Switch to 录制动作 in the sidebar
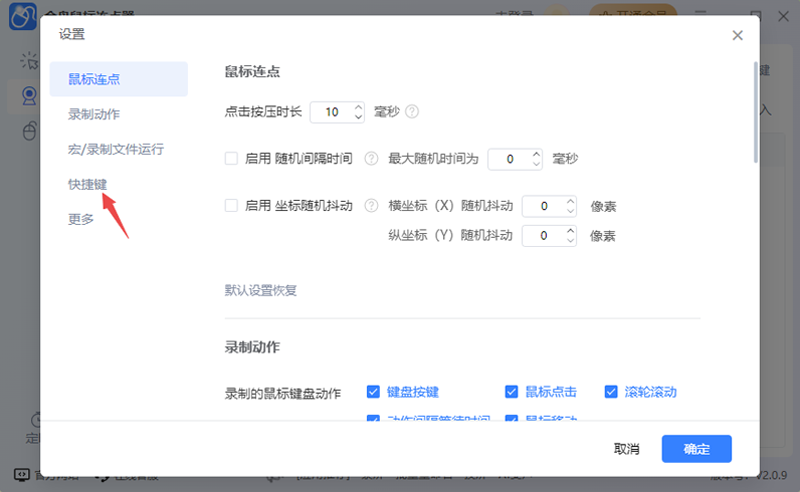Screen dimensions: 800x492 click(94, 114)
